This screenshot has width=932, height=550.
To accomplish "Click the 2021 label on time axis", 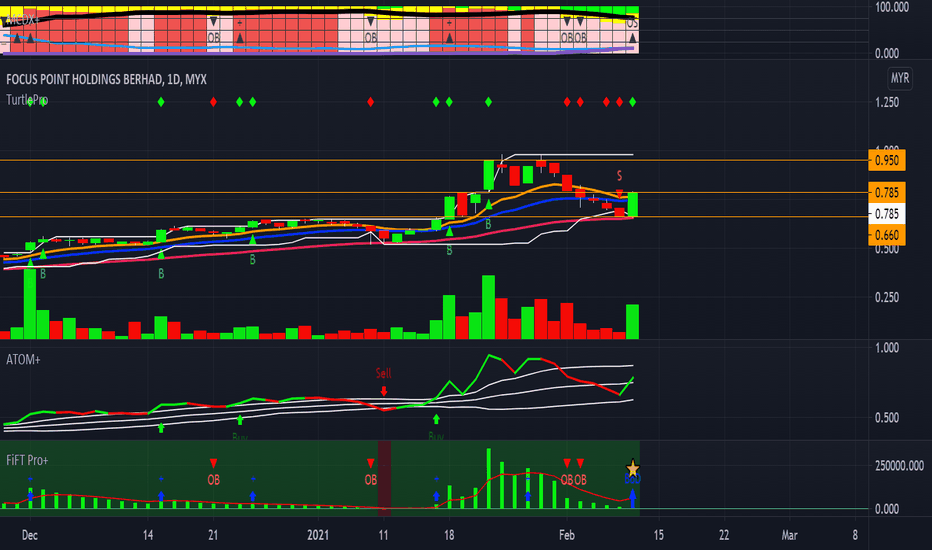I will coord(318,535).
